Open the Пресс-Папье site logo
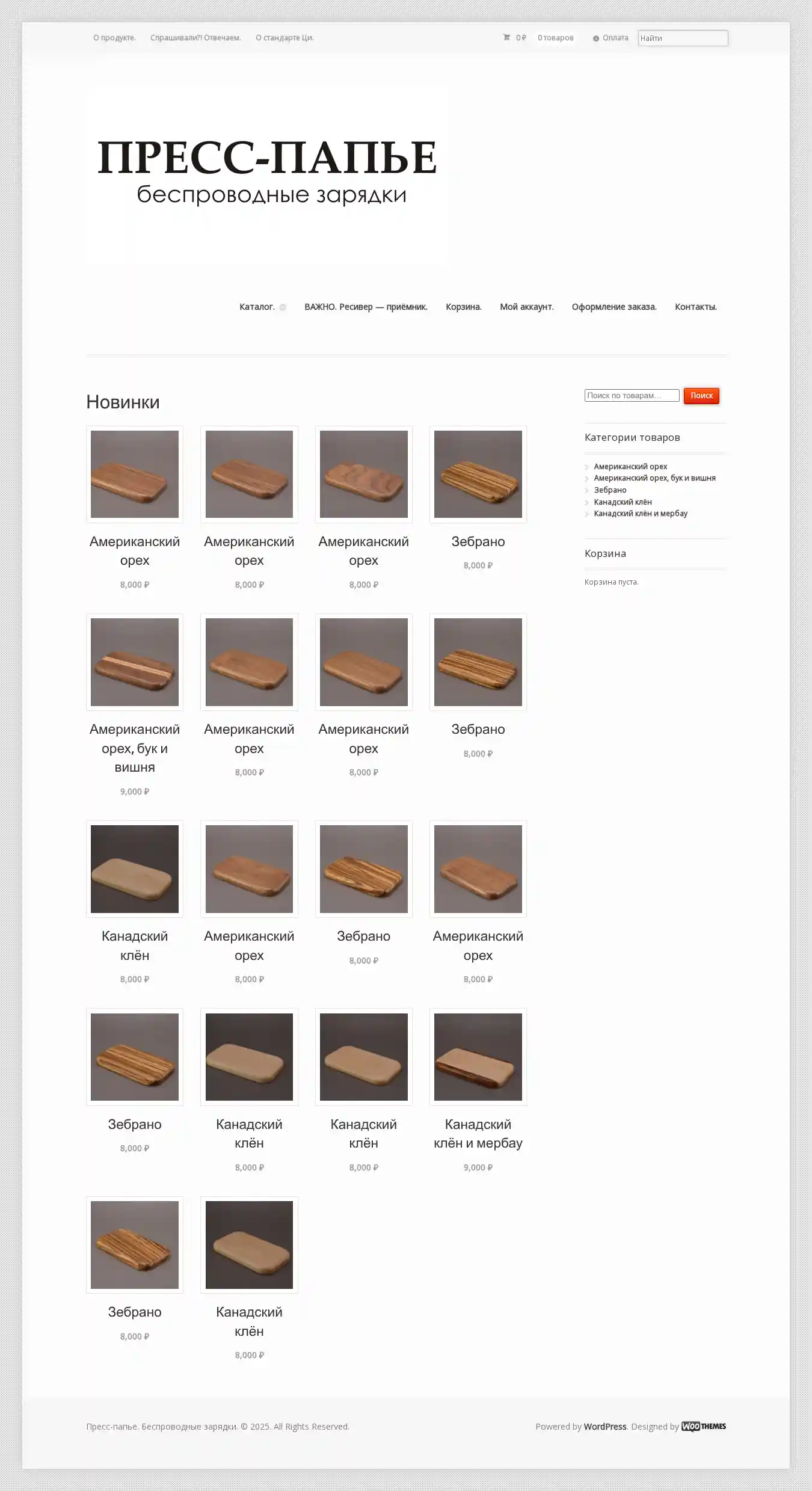 click(x=266, y=175)
